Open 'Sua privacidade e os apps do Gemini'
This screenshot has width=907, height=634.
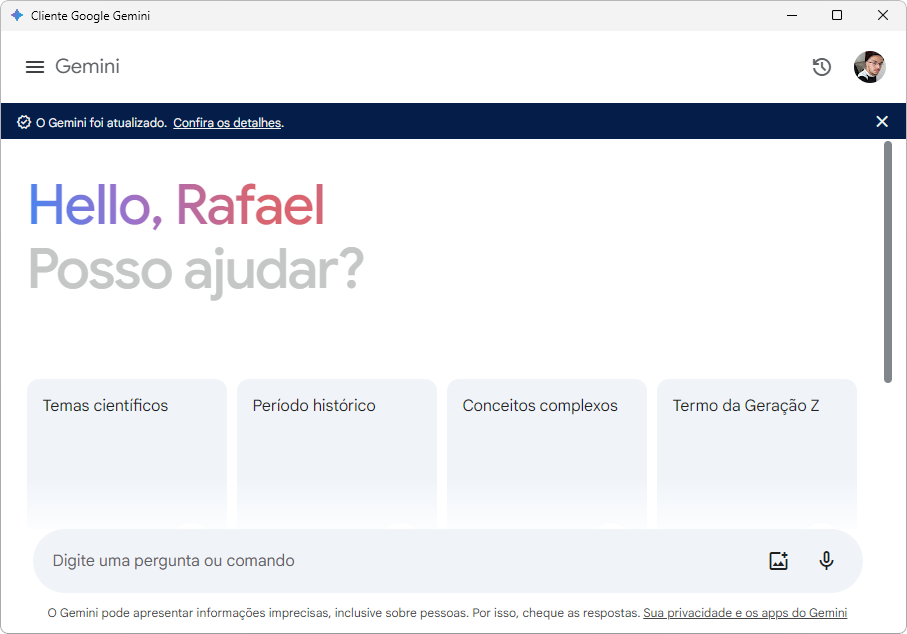(x=745, y=613)
